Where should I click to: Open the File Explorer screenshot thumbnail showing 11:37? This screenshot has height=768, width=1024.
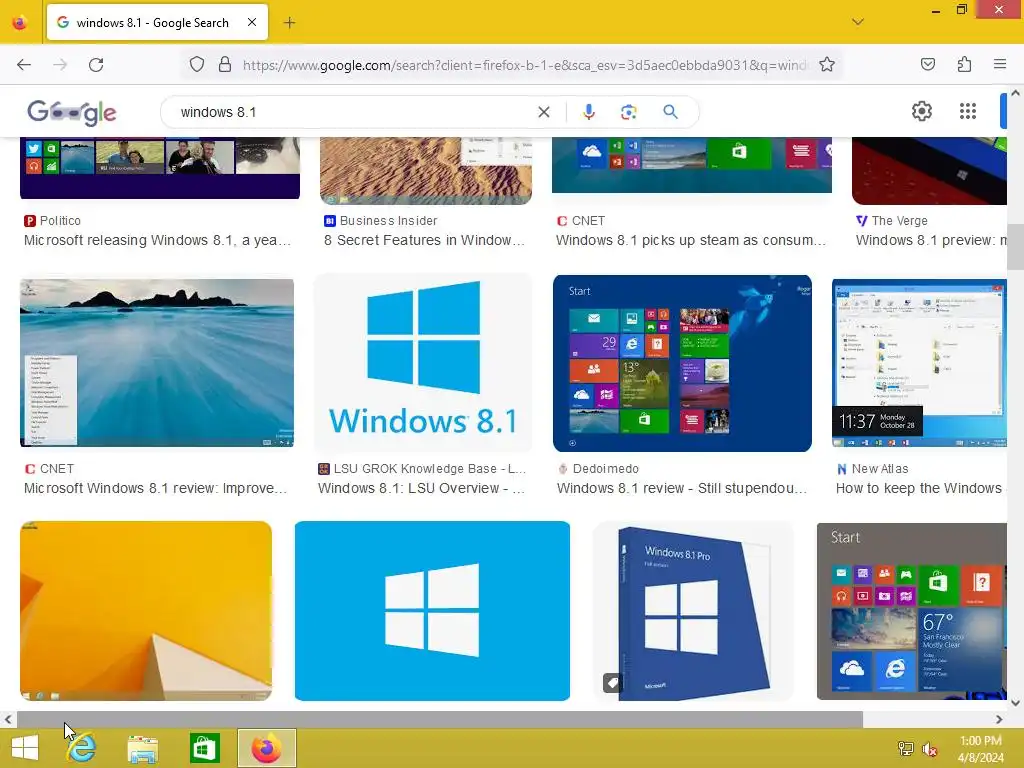coord(920,363)
